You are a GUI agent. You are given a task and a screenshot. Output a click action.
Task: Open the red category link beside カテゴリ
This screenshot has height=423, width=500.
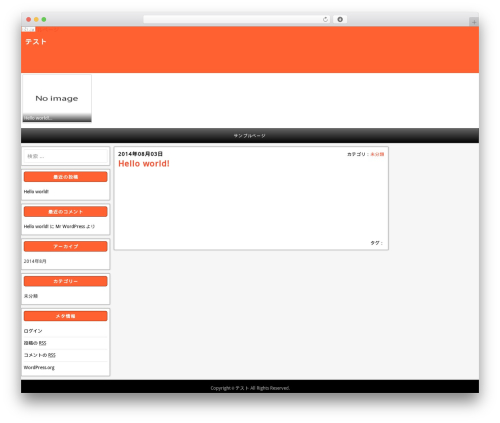[377, 154]
